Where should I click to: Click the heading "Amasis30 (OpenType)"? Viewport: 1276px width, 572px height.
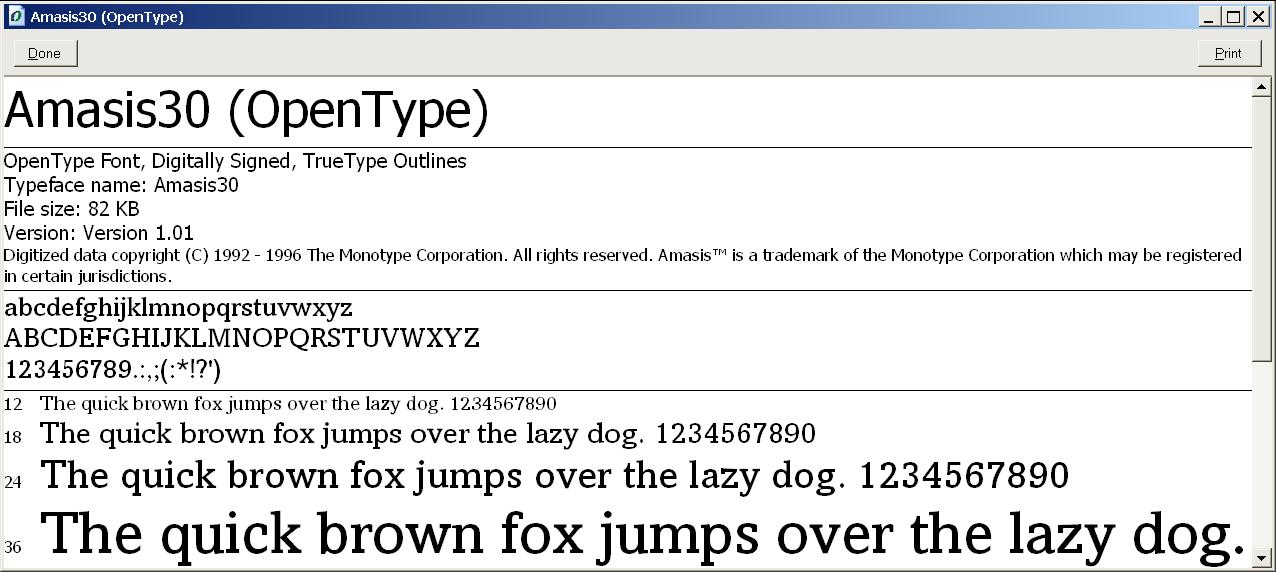coord(247,111)
